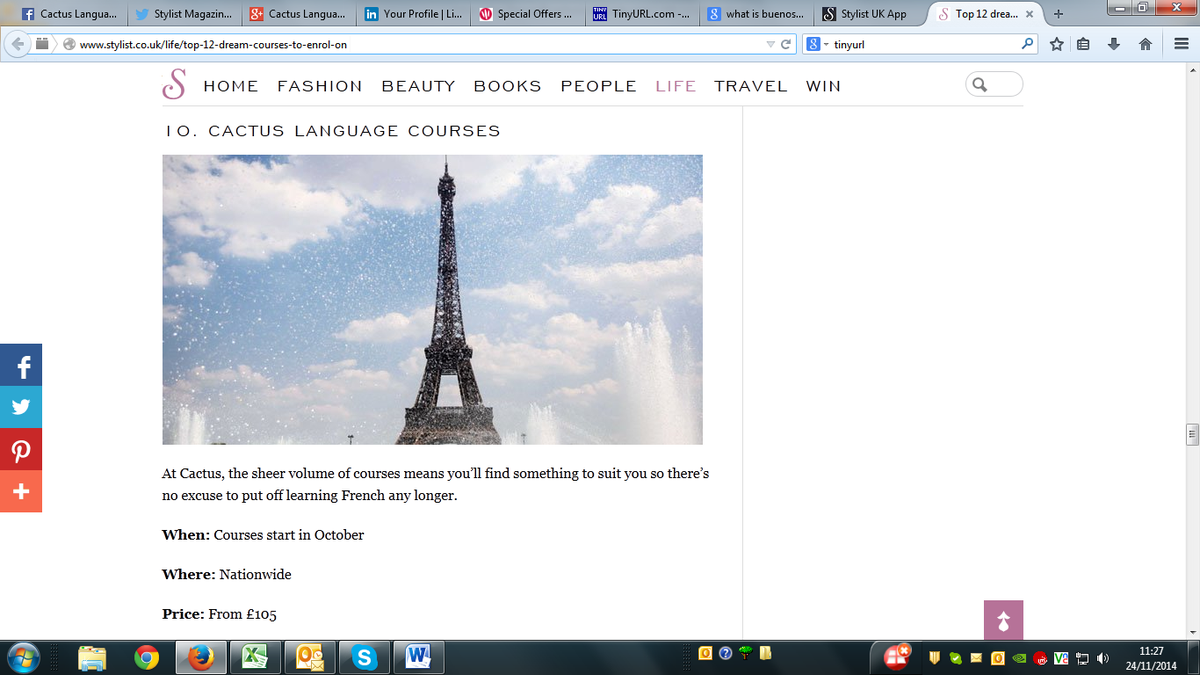This screenshot has width=1200, height=675.
Task: Click the '10. Cactus Language Courses' heading
Action: 331,131
